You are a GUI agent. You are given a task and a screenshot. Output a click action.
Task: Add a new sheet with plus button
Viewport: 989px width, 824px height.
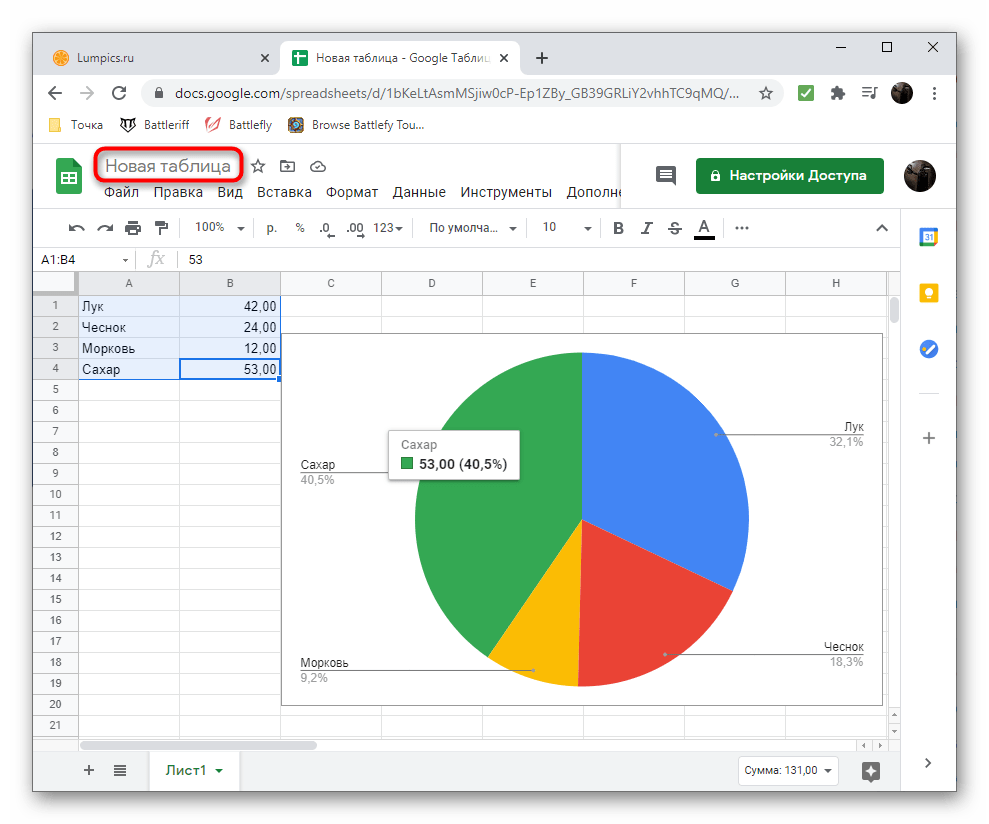click(89, 770)
